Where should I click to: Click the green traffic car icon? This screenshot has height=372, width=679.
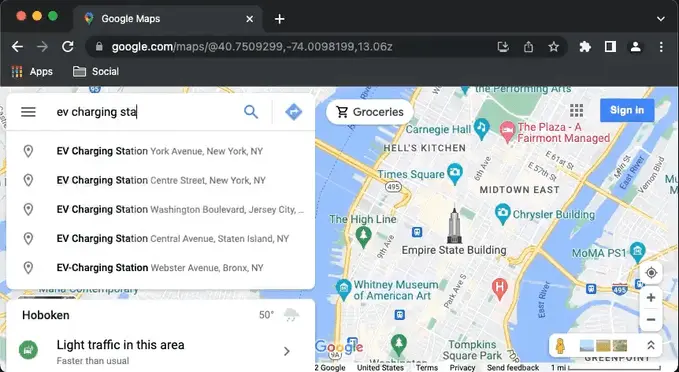pos(28,350)
